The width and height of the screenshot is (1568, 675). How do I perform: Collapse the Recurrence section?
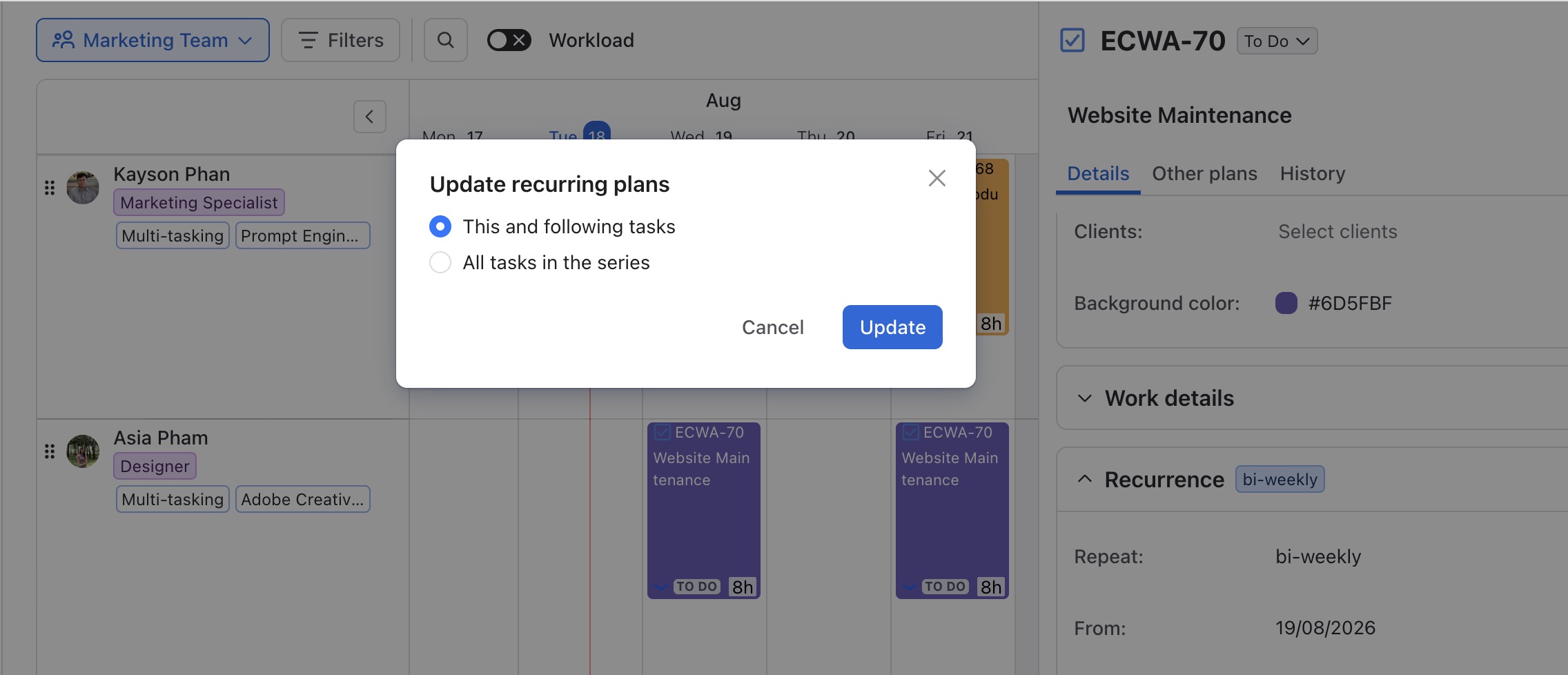pyautogui.click(x=1085, y=479)
